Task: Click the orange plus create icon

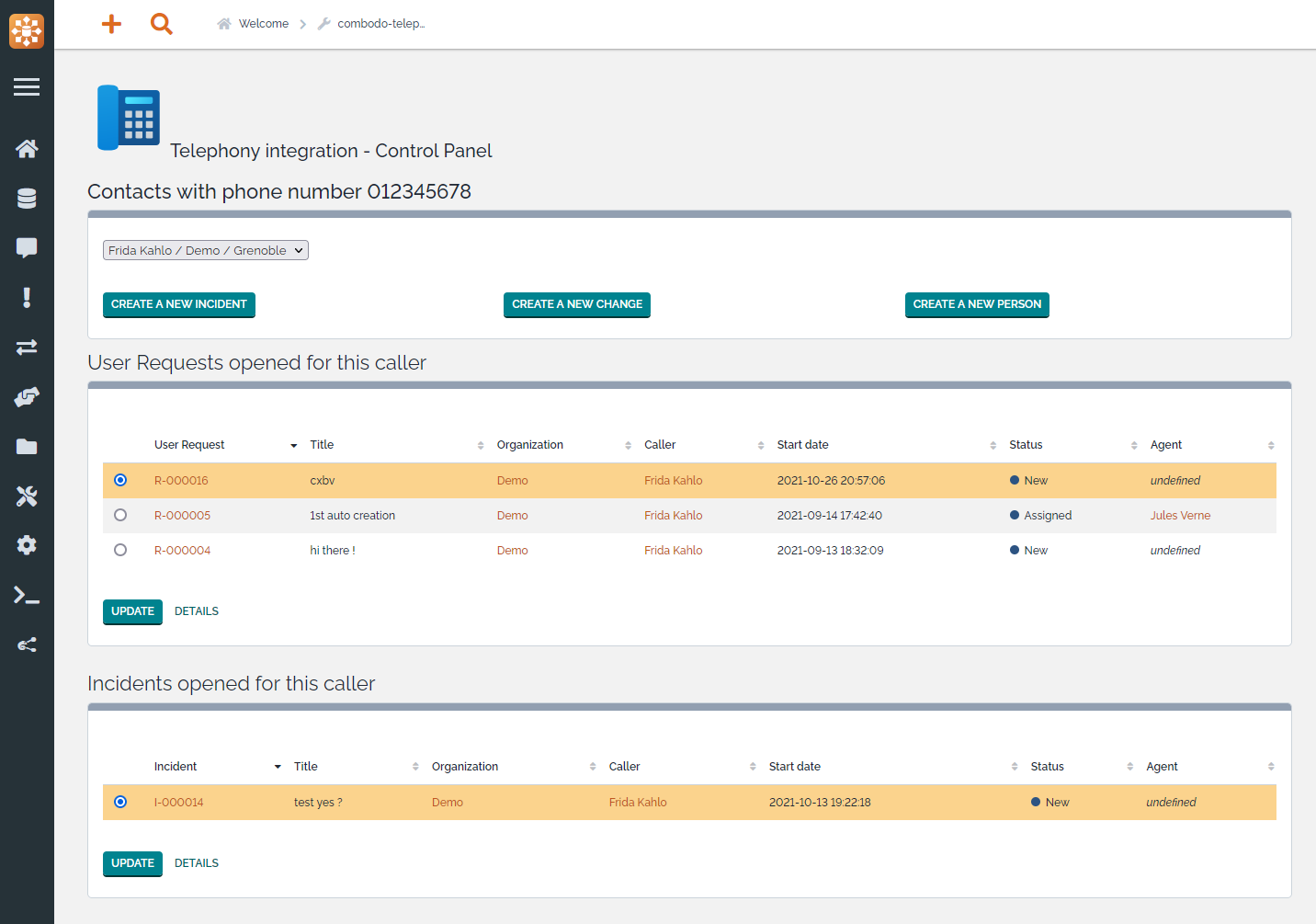Action: tap(111, 24)
